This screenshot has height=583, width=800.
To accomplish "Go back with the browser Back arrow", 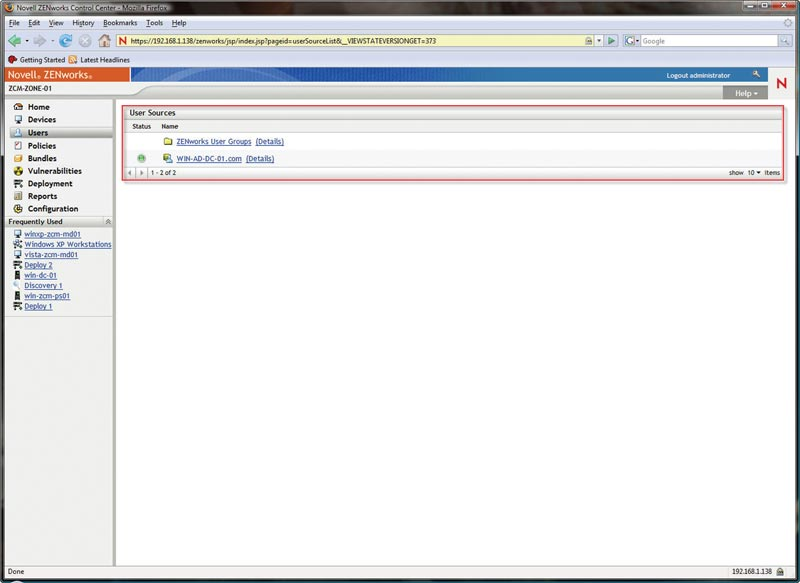I will [x=14, y=41].
